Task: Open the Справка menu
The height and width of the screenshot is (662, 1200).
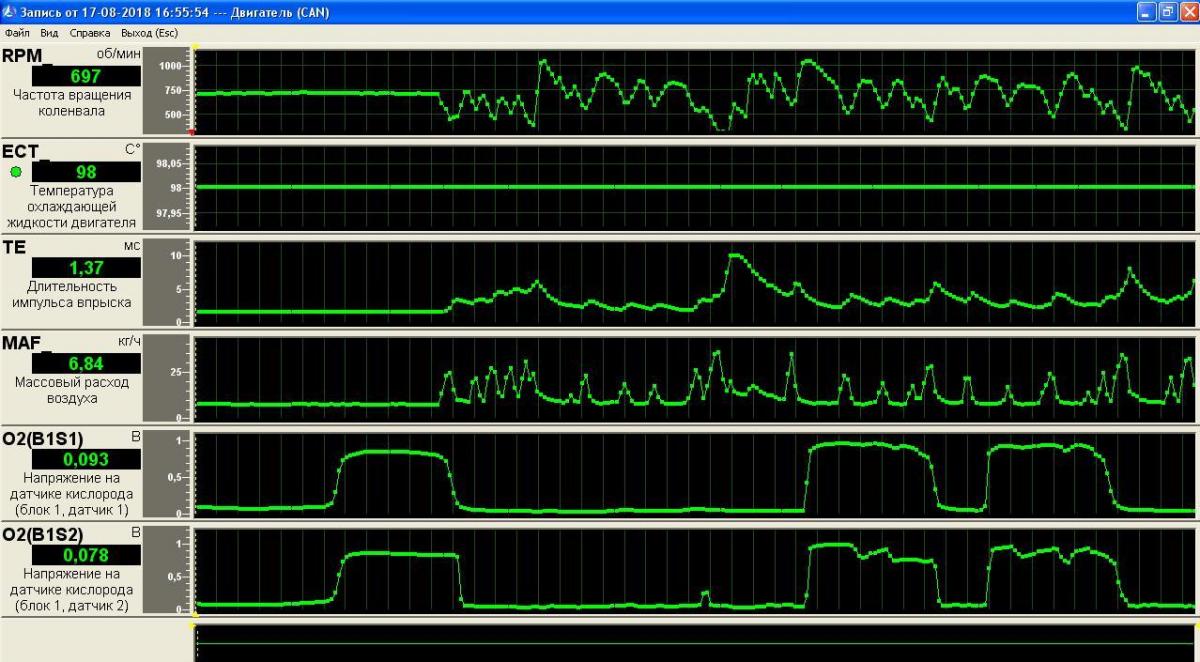Action: 90,33
